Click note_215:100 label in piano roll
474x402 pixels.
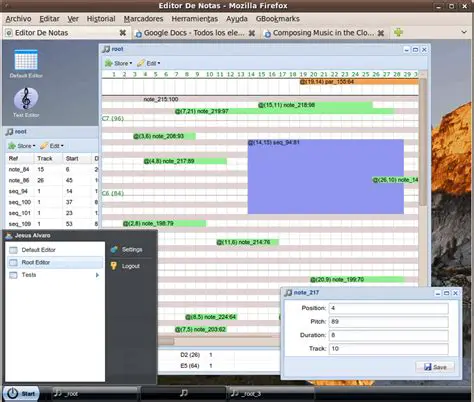pyautogui.click(x=161, y=99)
